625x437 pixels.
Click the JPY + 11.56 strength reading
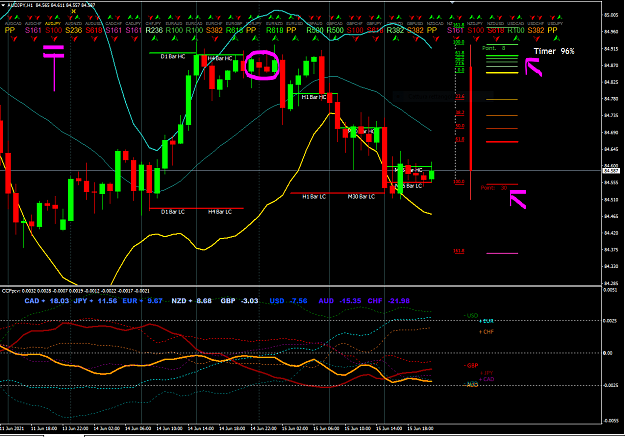[95, 301]
